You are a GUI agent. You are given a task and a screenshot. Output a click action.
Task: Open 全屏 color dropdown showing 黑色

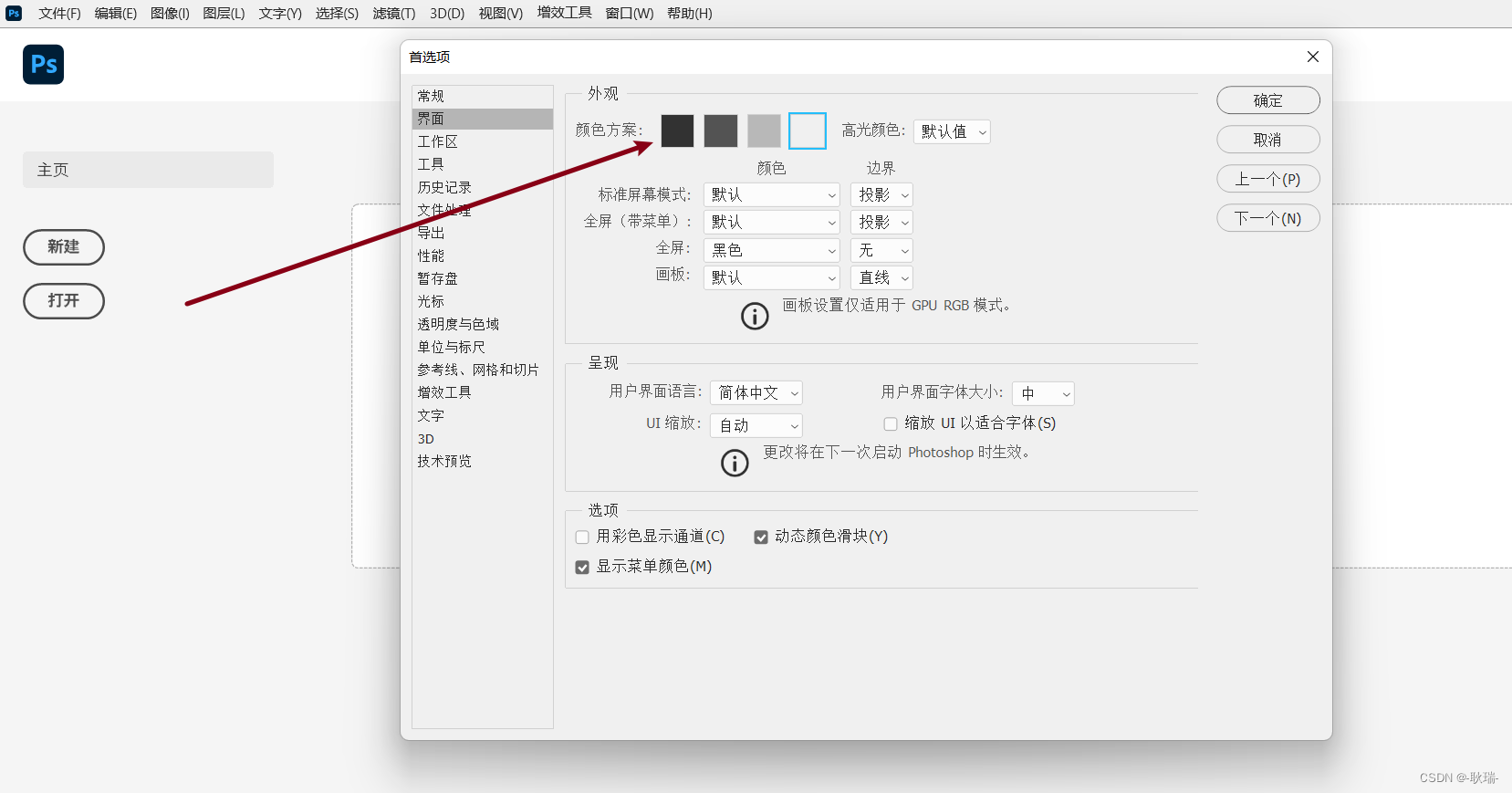(771, 250)
